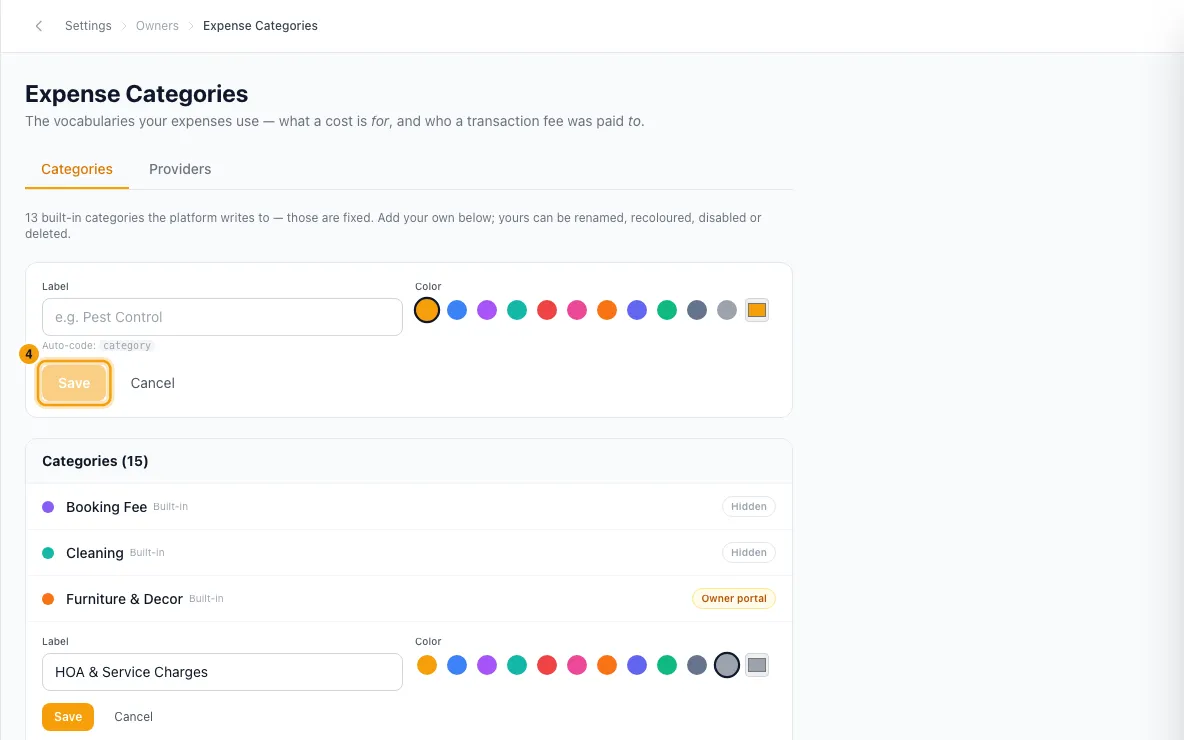Image resolution: width=1184 pixels, height=740 pixels.
Task: Select teal swatch for HOA & Service Charges
Action: coord(516,665)
